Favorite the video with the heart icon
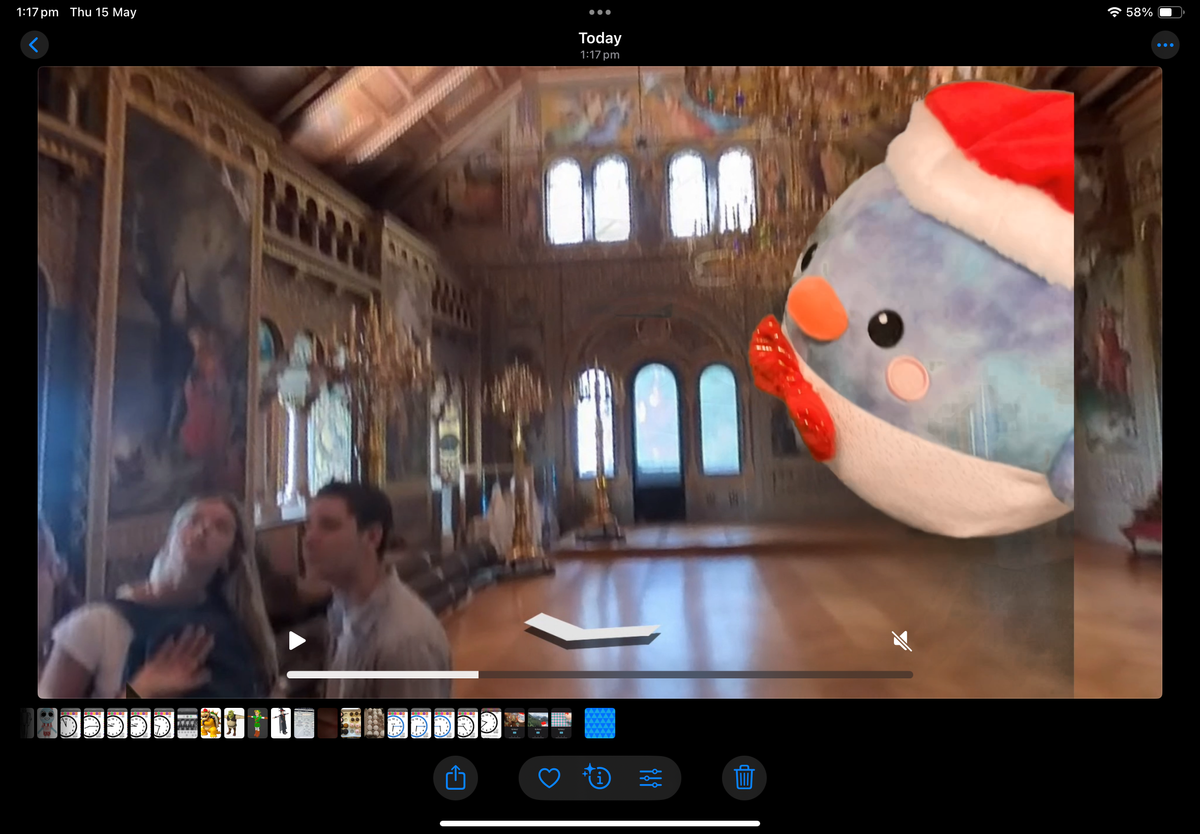Image resolution: width=1200 pixels, height=834 pixels. [x=549, y=777]
